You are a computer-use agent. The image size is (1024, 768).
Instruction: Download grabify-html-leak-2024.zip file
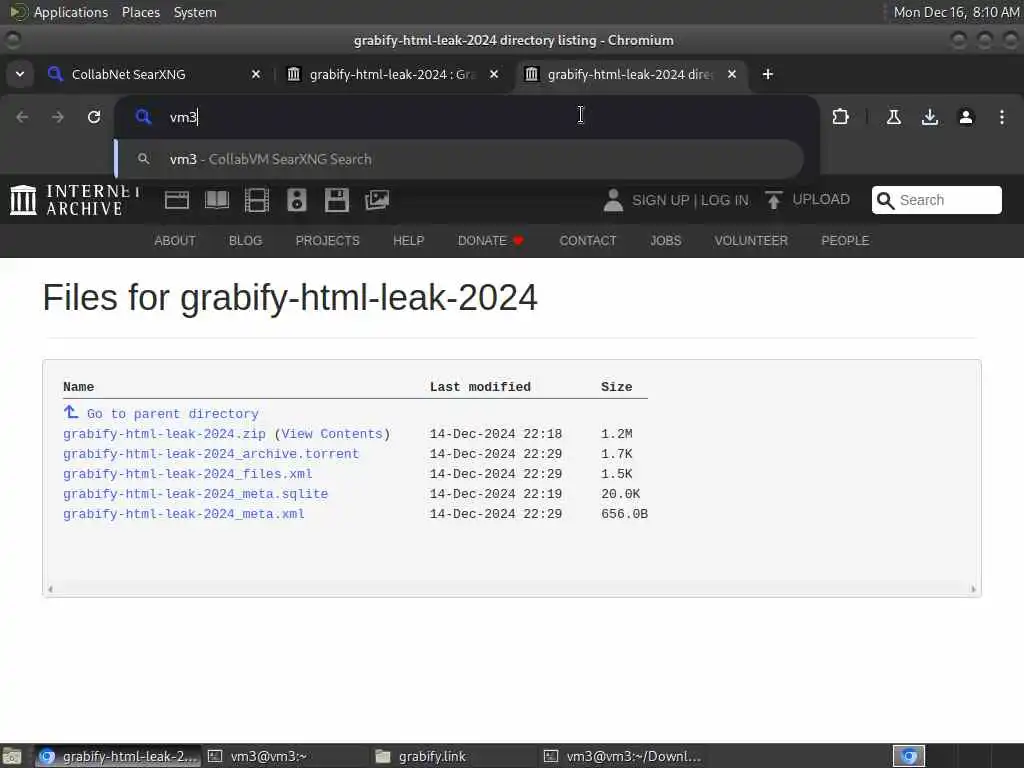point(165,434)
